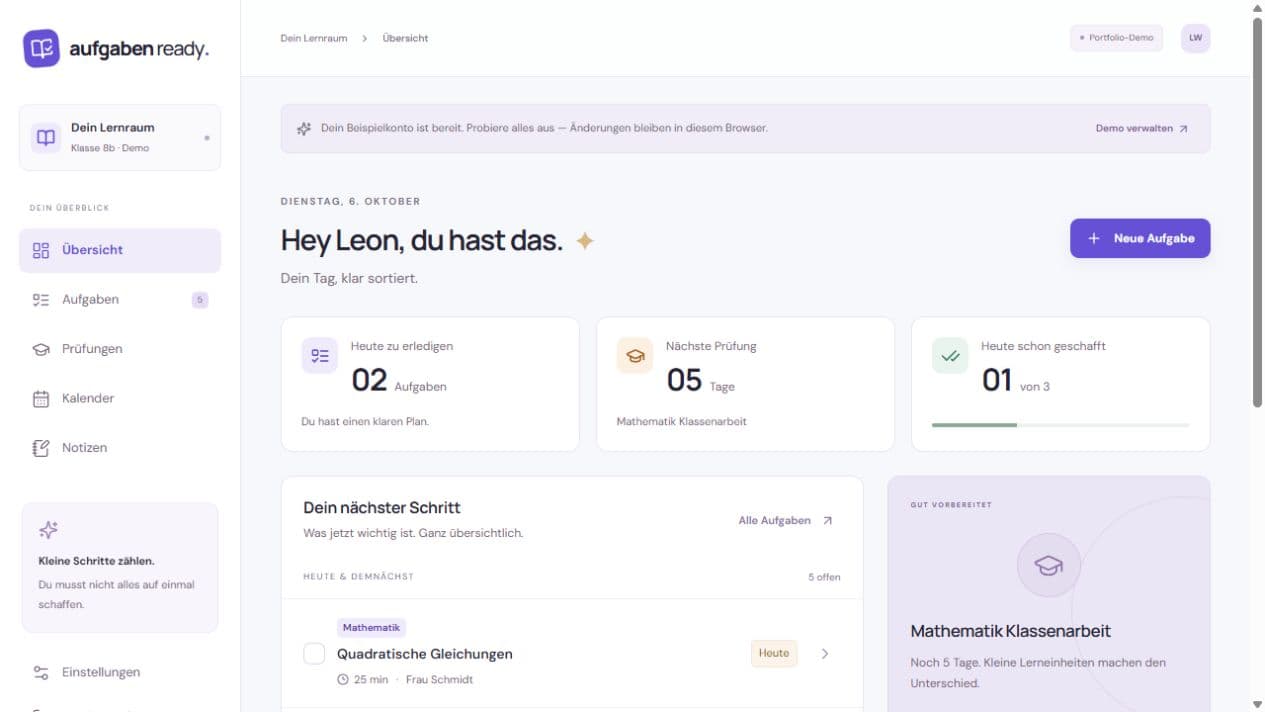Click the Mathematik Klassenarbeit heading in purple panel
This screenshot has width=1265, height=712.
pyautogui.click(x=1011, y=631)
